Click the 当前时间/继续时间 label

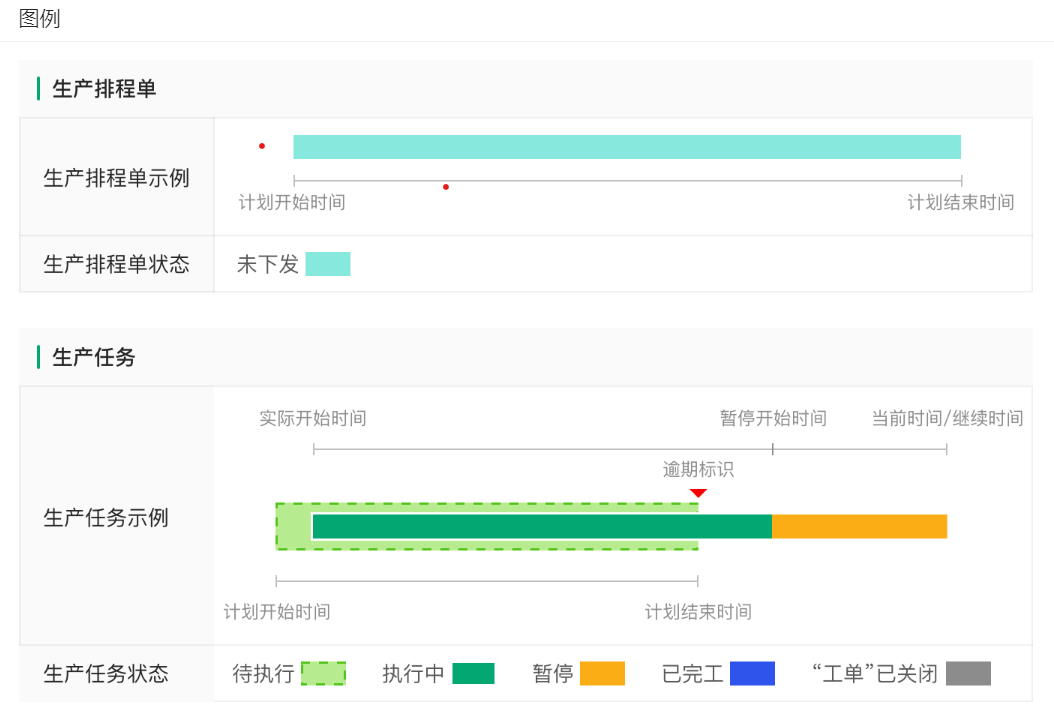click(946, 418)
